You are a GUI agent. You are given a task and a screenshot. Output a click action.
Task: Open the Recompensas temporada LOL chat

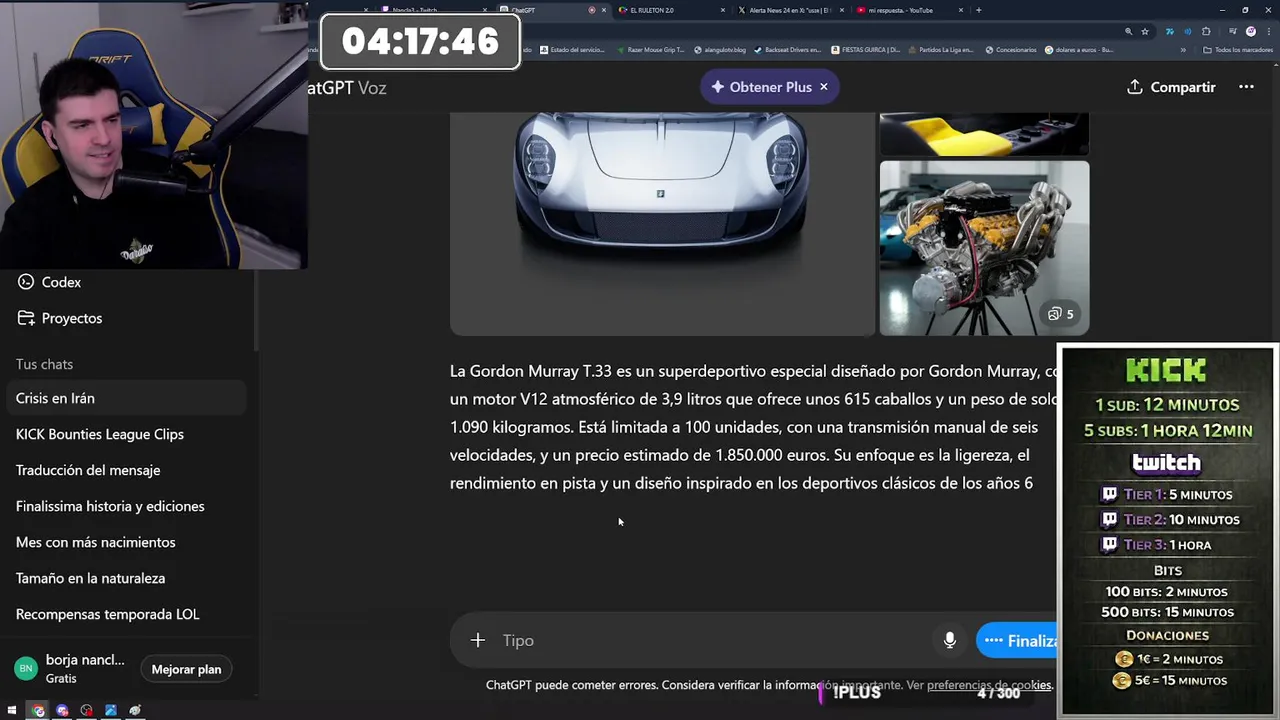coord(127,614)
